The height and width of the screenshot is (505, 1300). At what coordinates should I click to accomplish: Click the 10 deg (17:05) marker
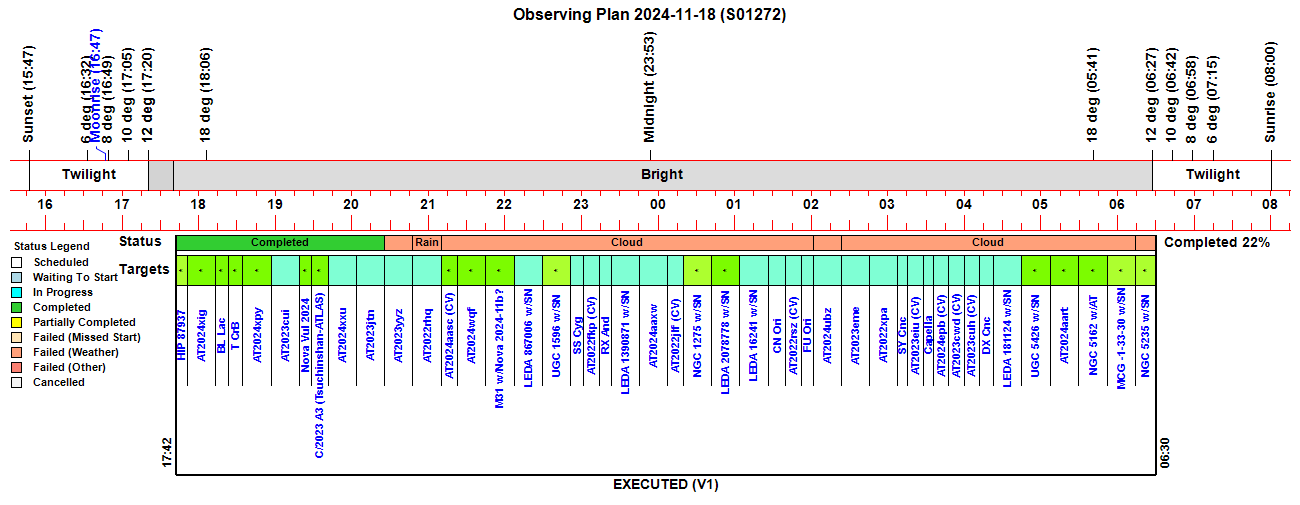tap(128, 96)
